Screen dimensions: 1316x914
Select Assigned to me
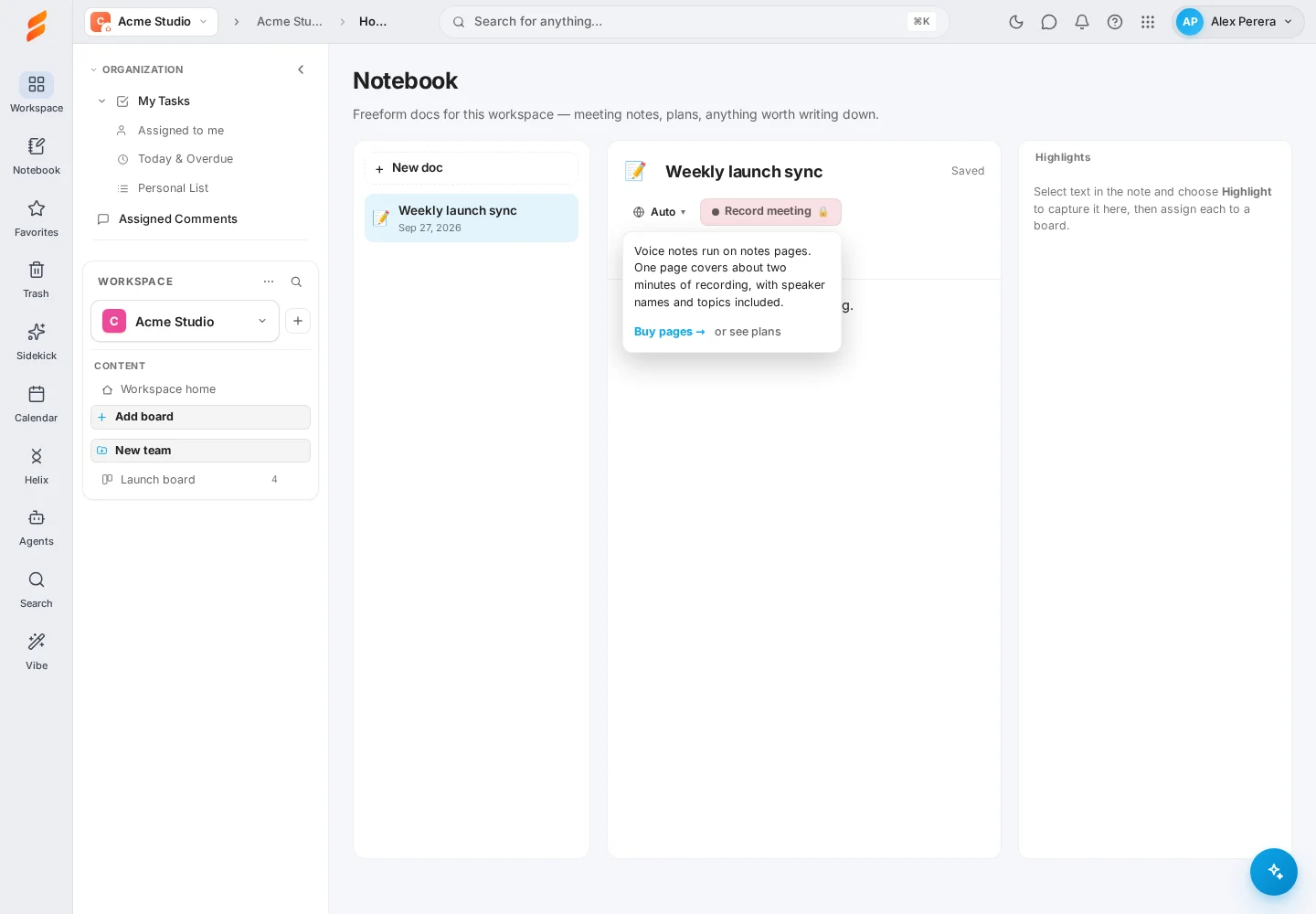pyautogui.click(x=181, y=131)
